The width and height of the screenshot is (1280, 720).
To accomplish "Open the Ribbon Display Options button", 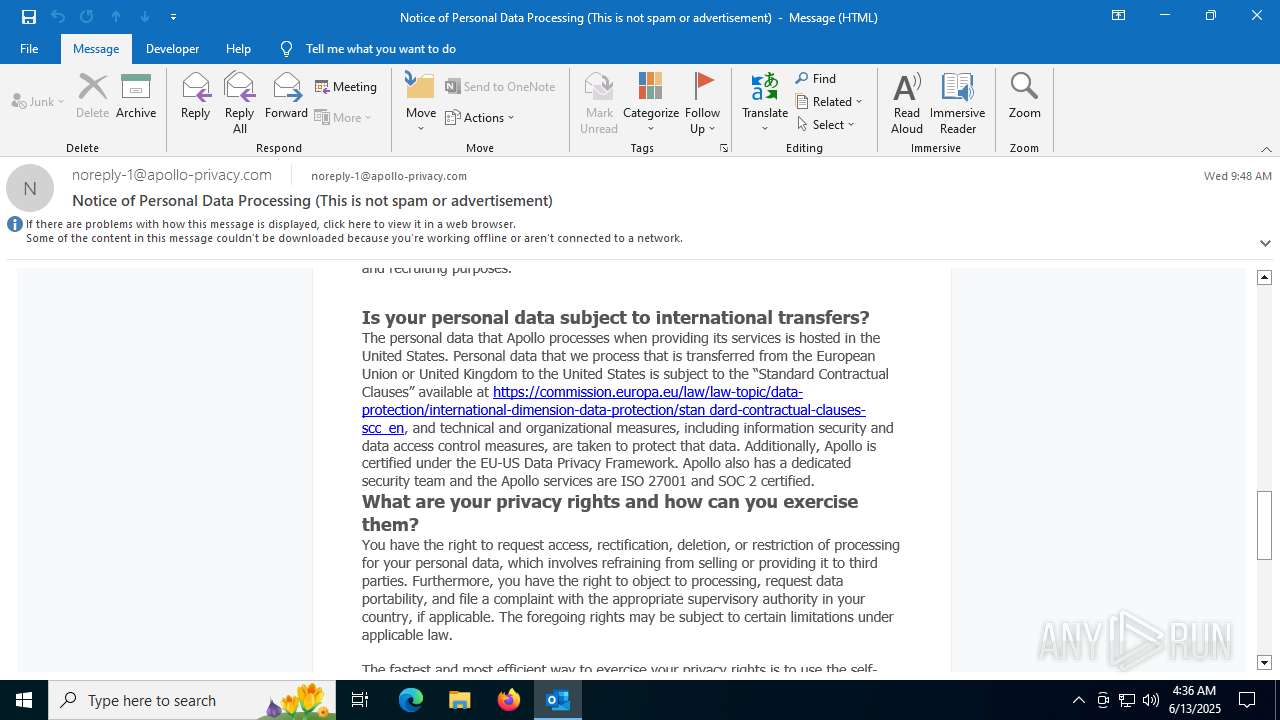I will click(x=1119, y=16).
